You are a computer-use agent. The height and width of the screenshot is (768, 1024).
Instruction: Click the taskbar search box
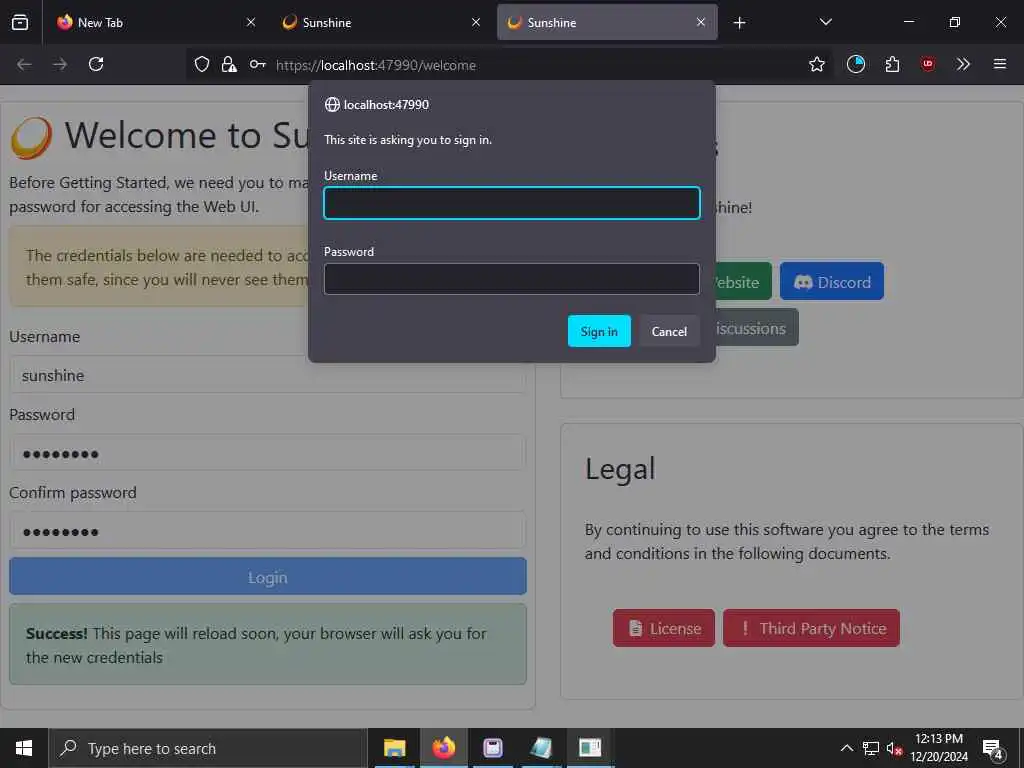point(208,748)
